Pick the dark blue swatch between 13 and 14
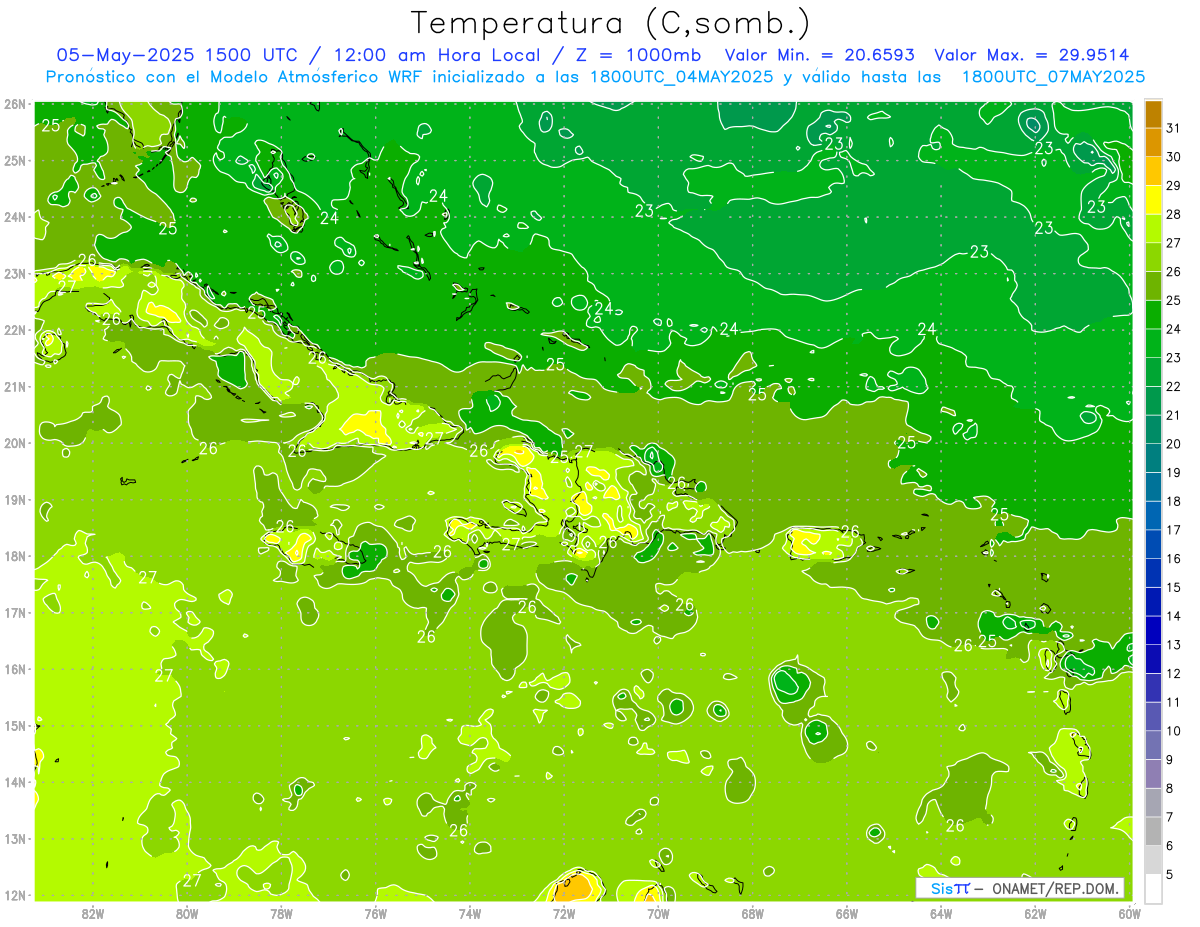The height and width of the screenshot is (927, 1200). (x=1153, y=630)
